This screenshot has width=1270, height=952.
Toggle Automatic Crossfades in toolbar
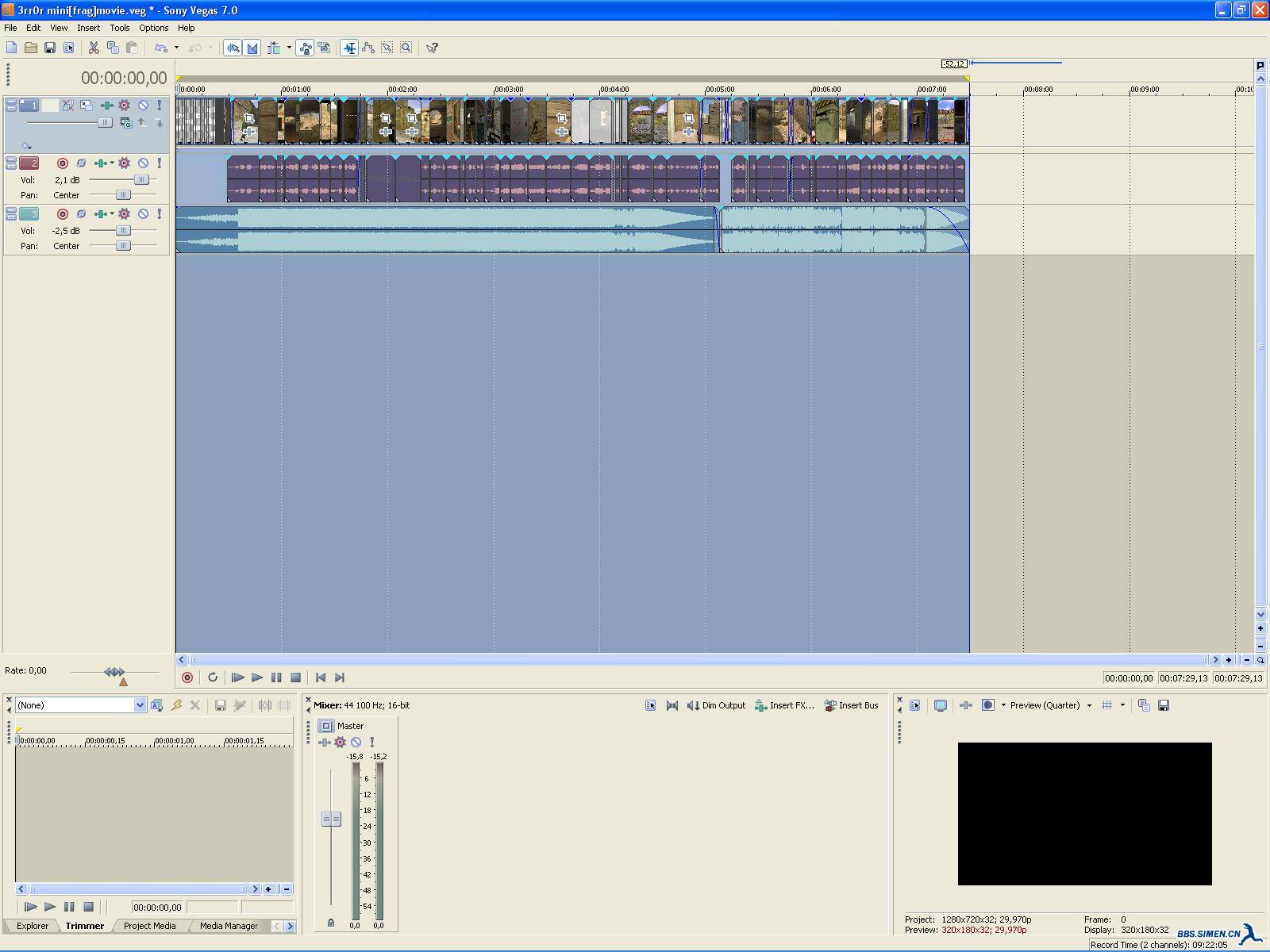pyautogui.click(x=252, y=48)
